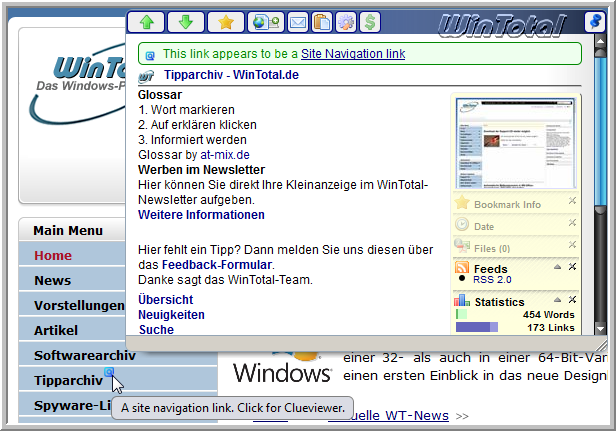The image size is (616, 431).
Task: Open Vorstellungen menu item
Action: [x=79, y=306]
